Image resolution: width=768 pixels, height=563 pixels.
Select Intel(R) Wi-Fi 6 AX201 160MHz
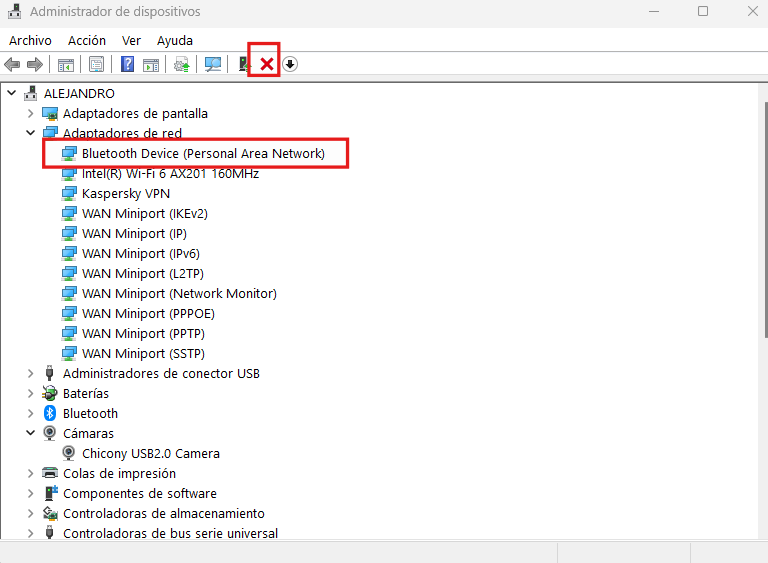[x=170, y=173]
